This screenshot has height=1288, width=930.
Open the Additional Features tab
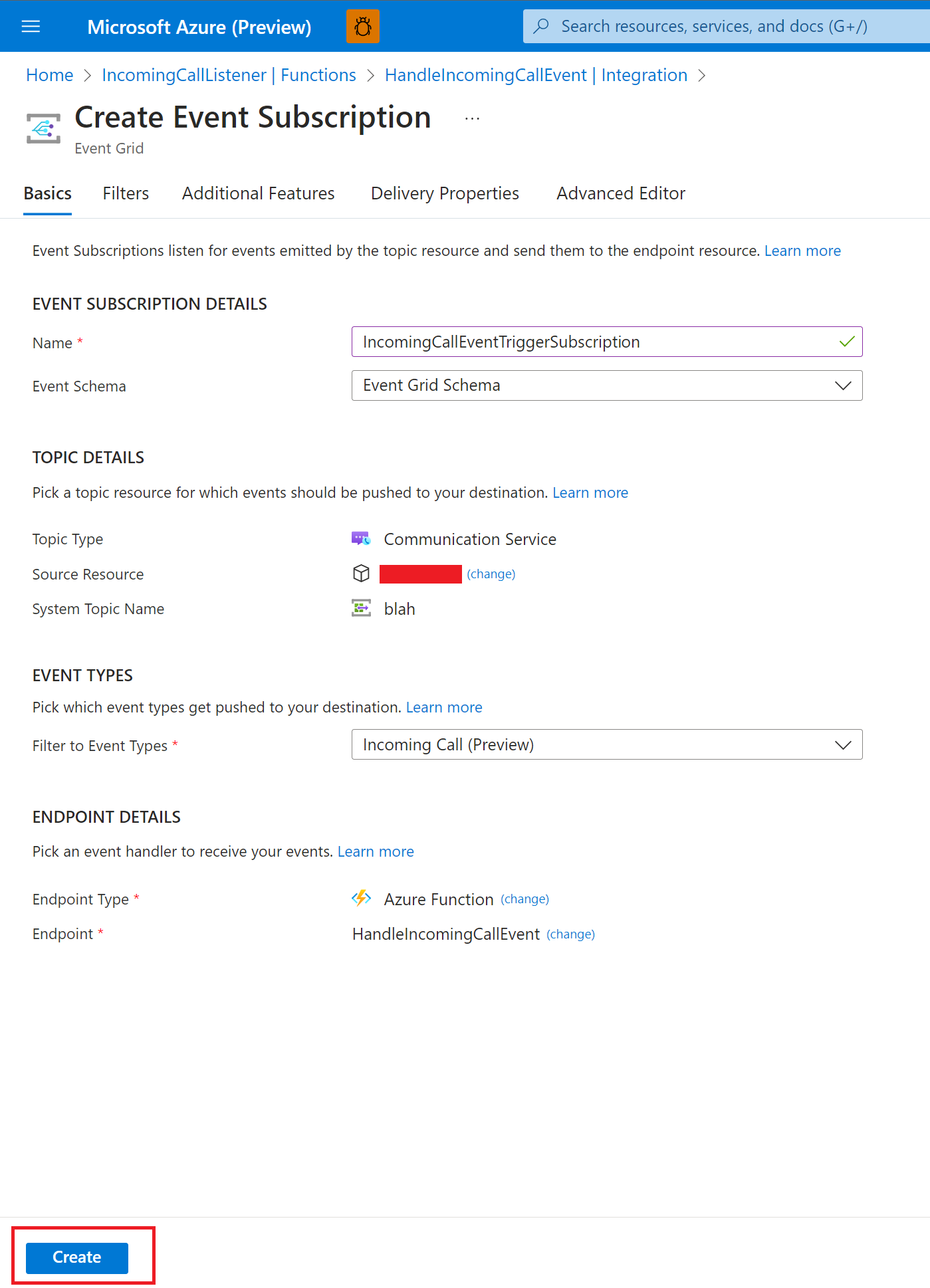point(259,193)
